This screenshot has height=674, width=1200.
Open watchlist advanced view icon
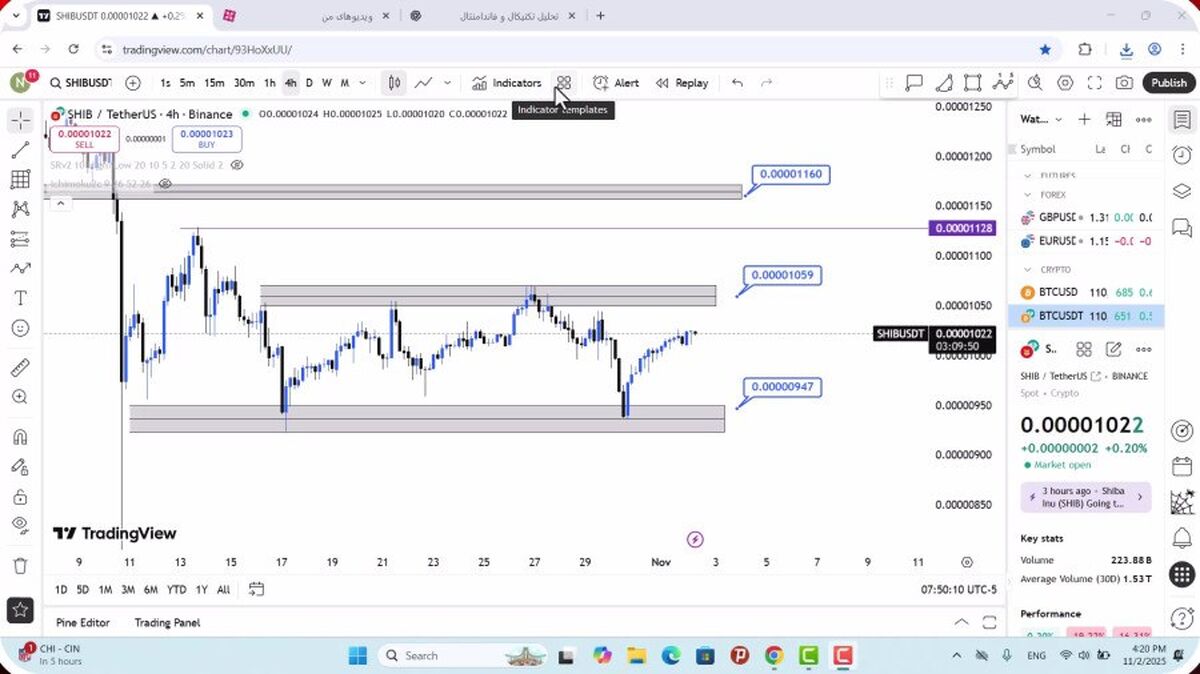click(x=1114, y=120)
